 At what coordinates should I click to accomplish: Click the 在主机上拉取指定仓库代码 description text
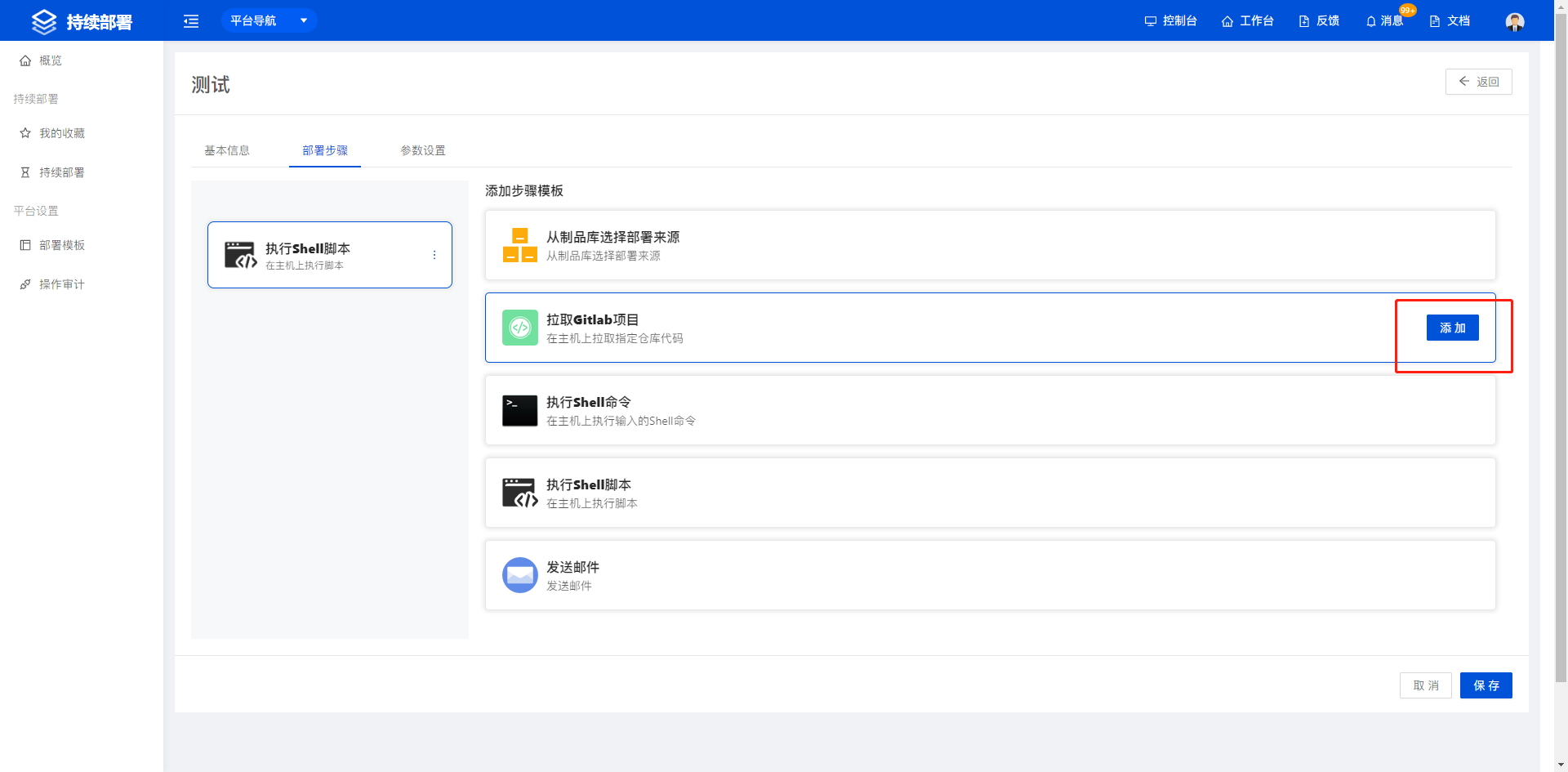click(615, 338)
